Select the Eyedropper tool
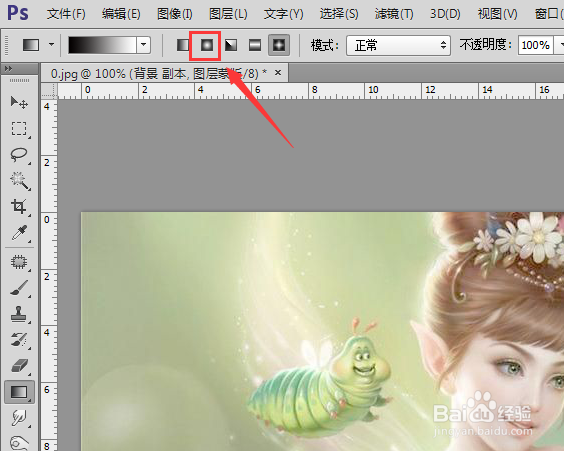Image resolution: width=564 pixels, height=451 pixels. click(19, 233)
